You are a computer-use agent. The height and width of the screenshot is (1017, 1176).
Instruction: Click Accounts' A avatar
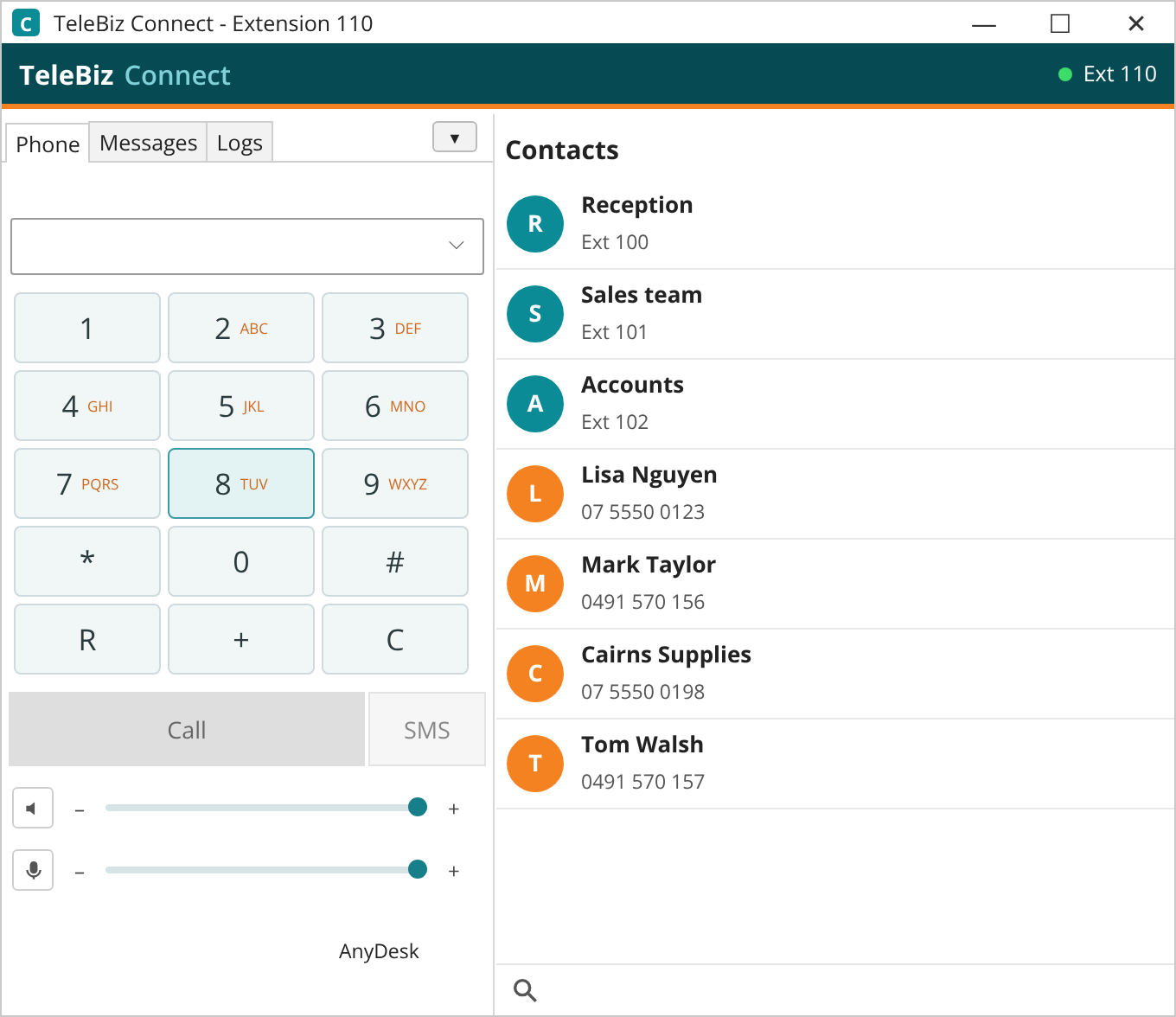point(535,404)
